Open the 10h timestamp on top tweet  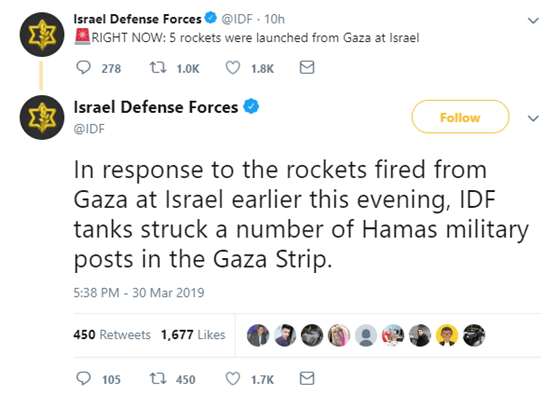(274, 19)
